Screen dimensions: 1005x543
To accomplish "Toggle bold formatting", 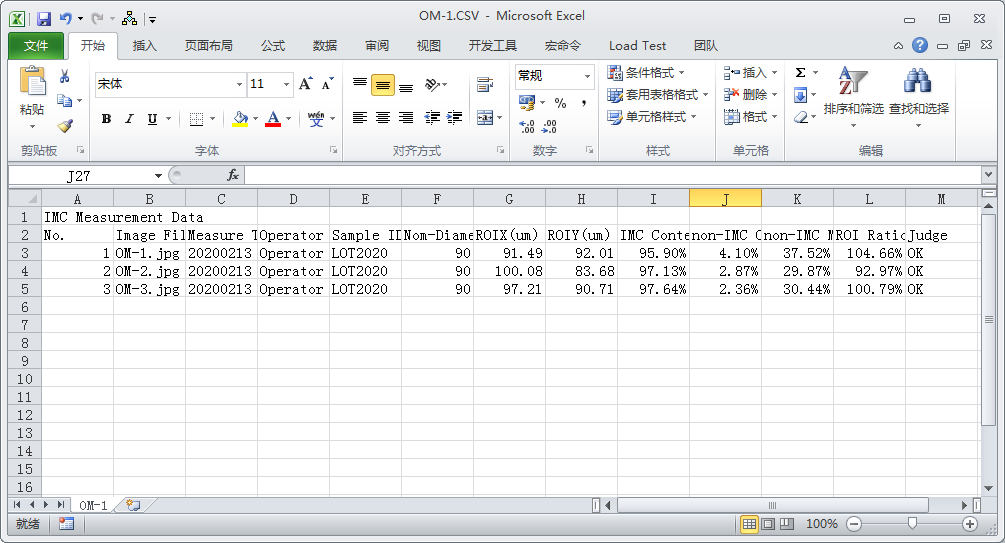I will coord(106,119).
